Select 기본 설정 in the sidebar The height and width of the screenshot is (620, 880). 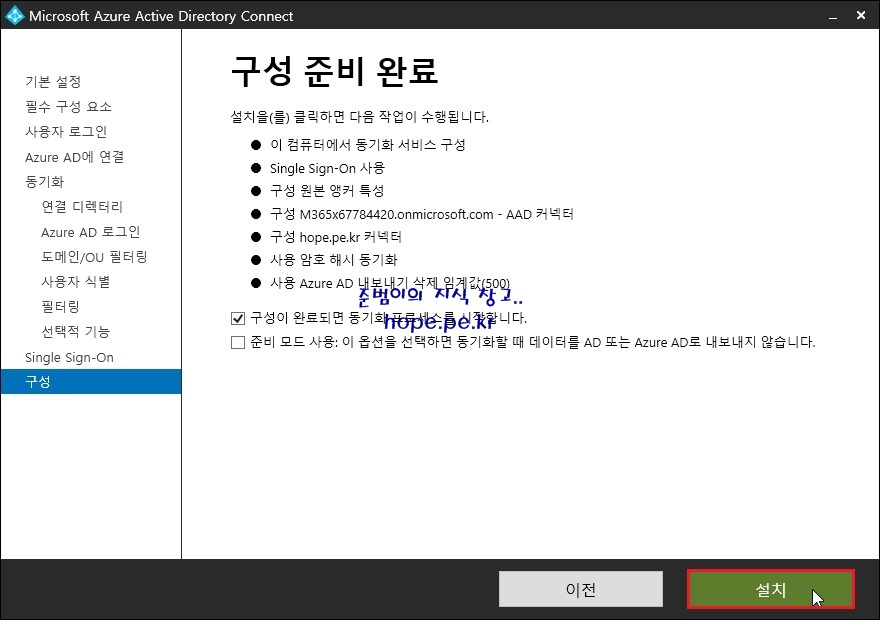(x=53, y=82)
